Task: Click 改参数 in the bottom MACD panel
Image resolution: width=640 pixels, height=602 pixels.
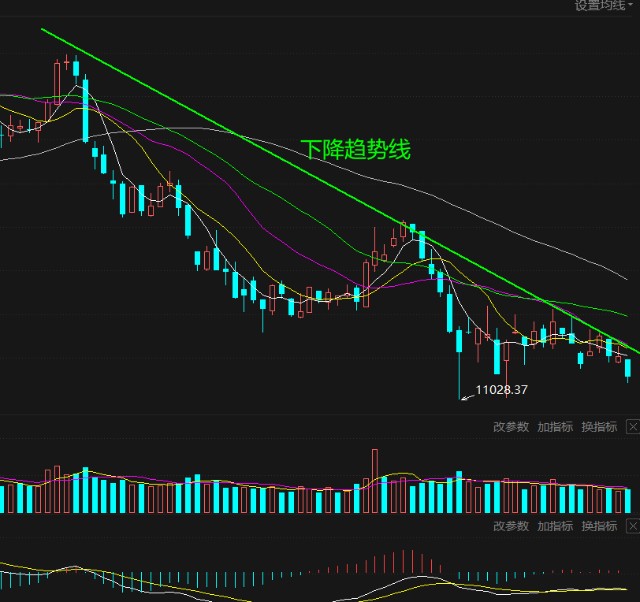Action: pyautogui.click(x=511, y=527)
